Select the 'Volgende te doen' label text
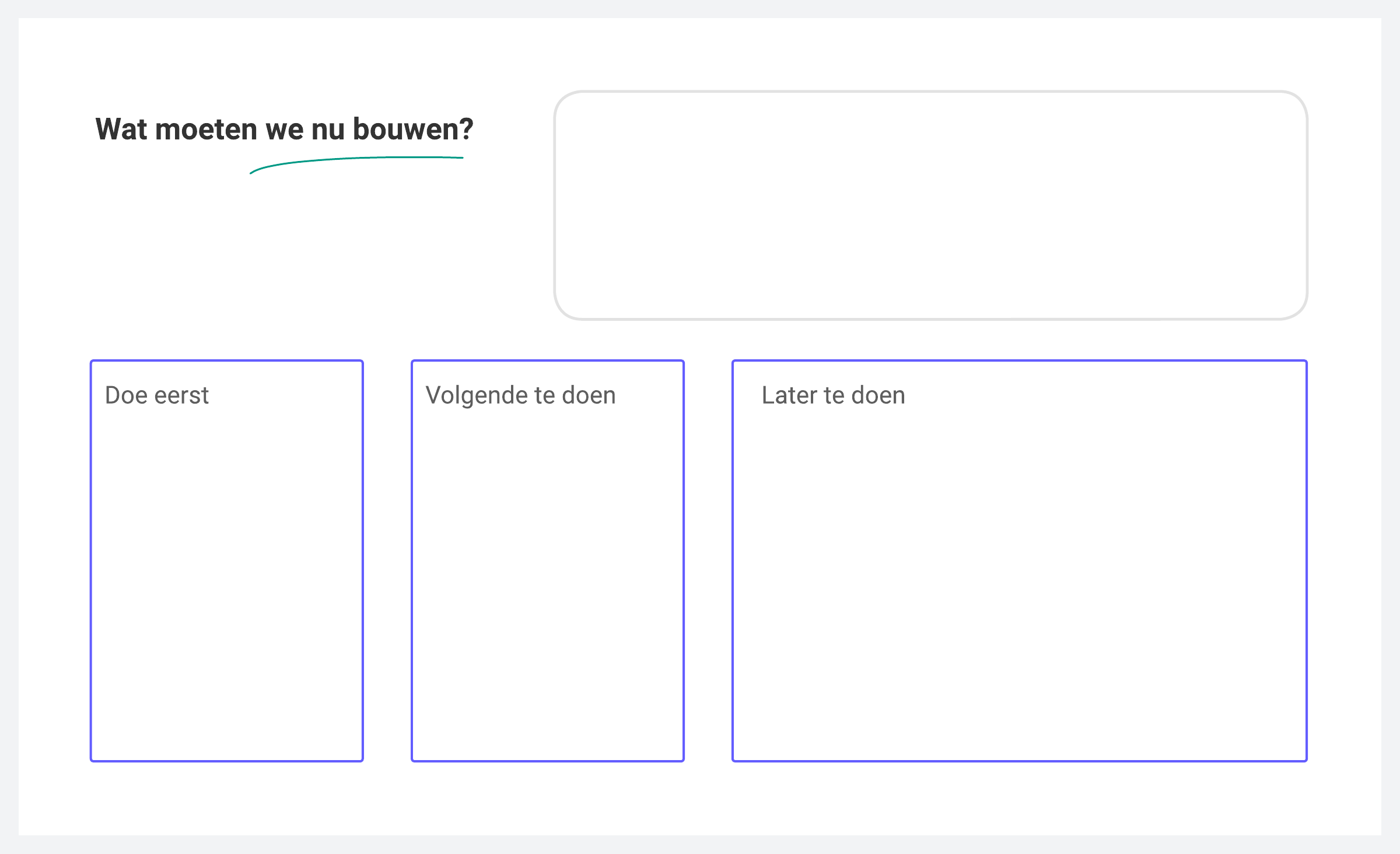This screenshot has height=854, width=1400. tap(520, 395)
